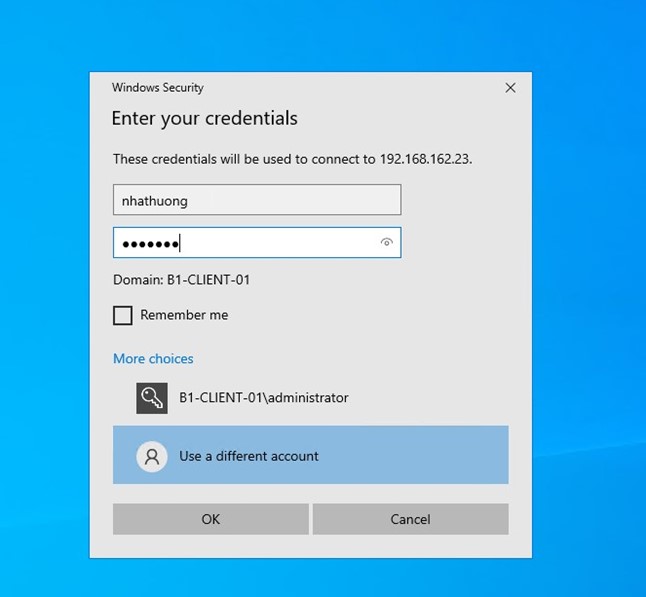
Task: Click the 'Enter your credentials' heading
Action: pos(204,119)
